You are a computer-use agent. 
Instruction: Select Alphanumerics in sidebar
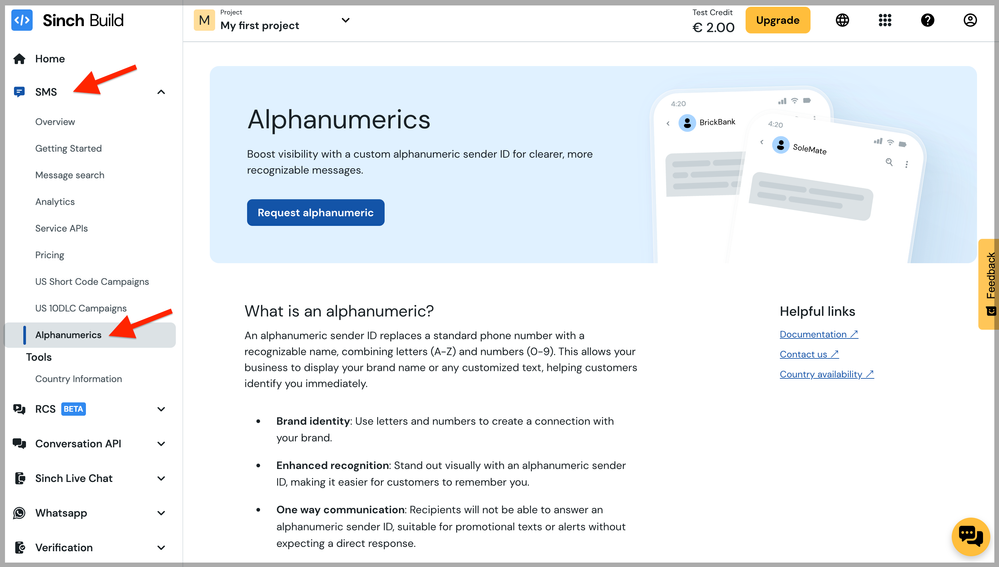90,335
